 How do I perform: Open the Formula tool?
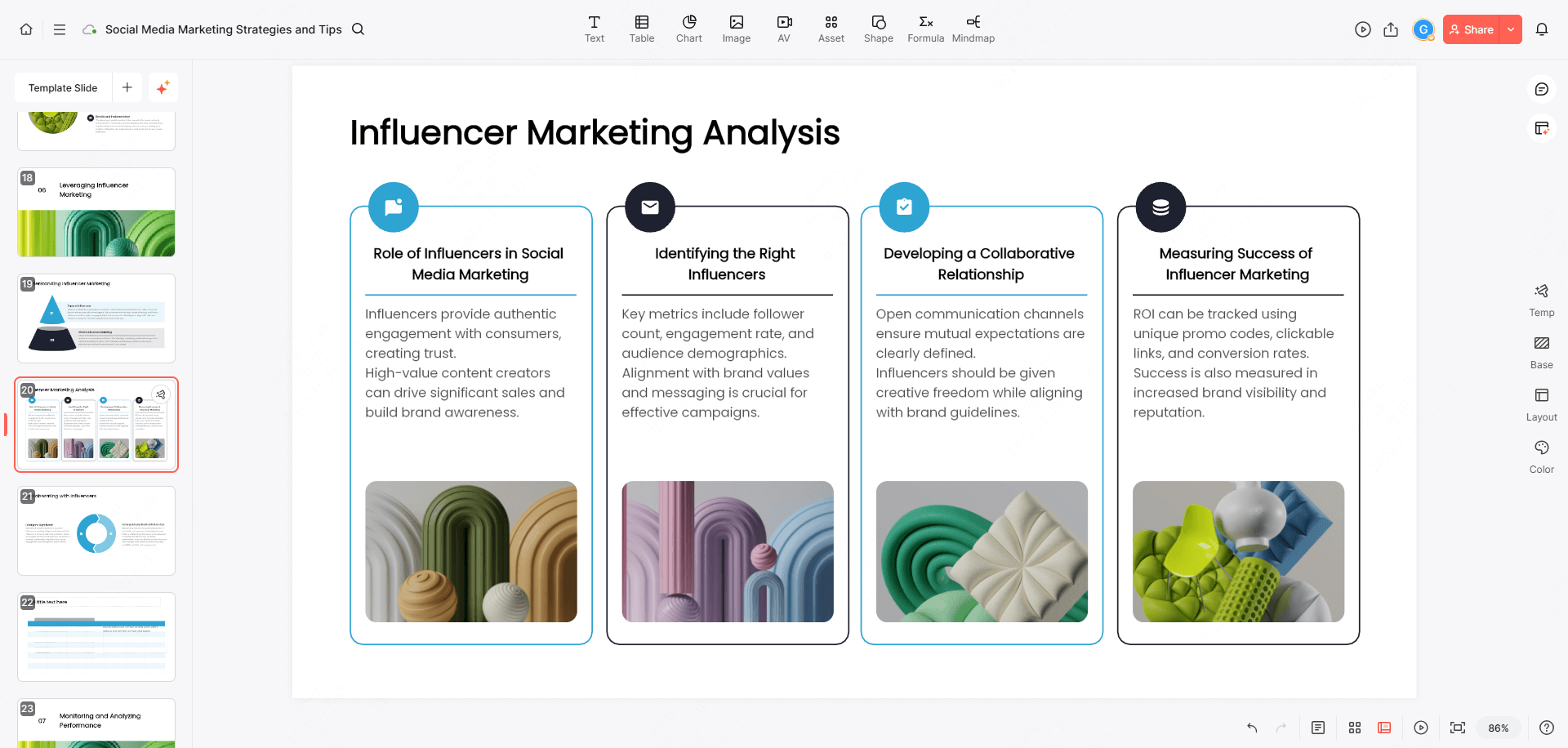pyautogui.click(x=925, y=29)
